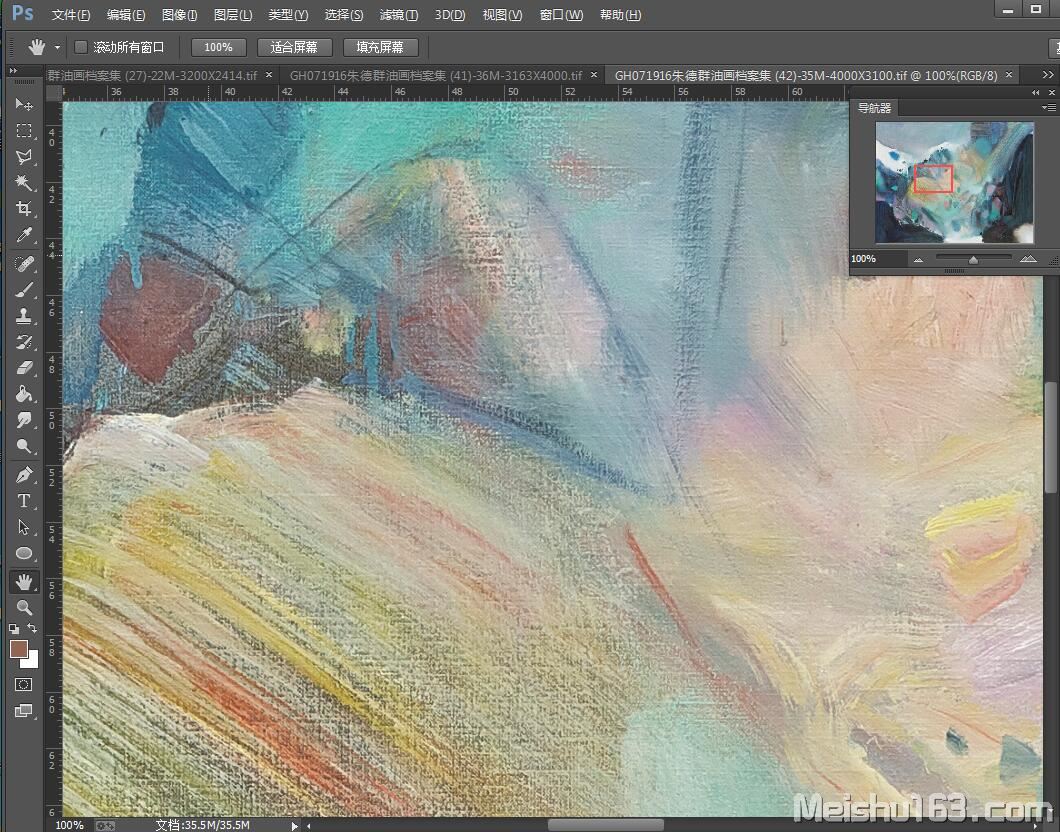The width and height of the screenshot is (1060, 832).
Task: Select the Zoom magnifier tool
Action: pos(24,608)
